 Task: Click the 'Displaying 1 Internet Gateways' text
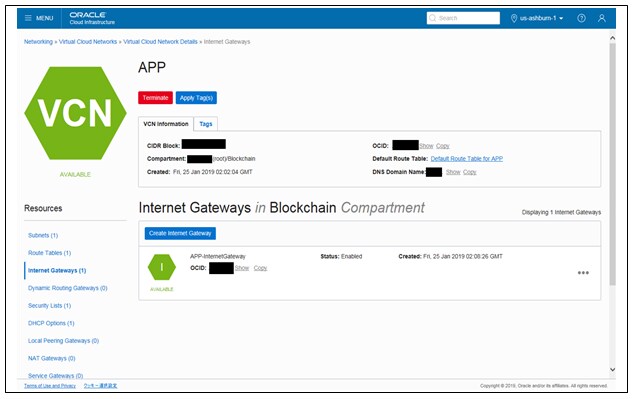(x=561, y=212)
